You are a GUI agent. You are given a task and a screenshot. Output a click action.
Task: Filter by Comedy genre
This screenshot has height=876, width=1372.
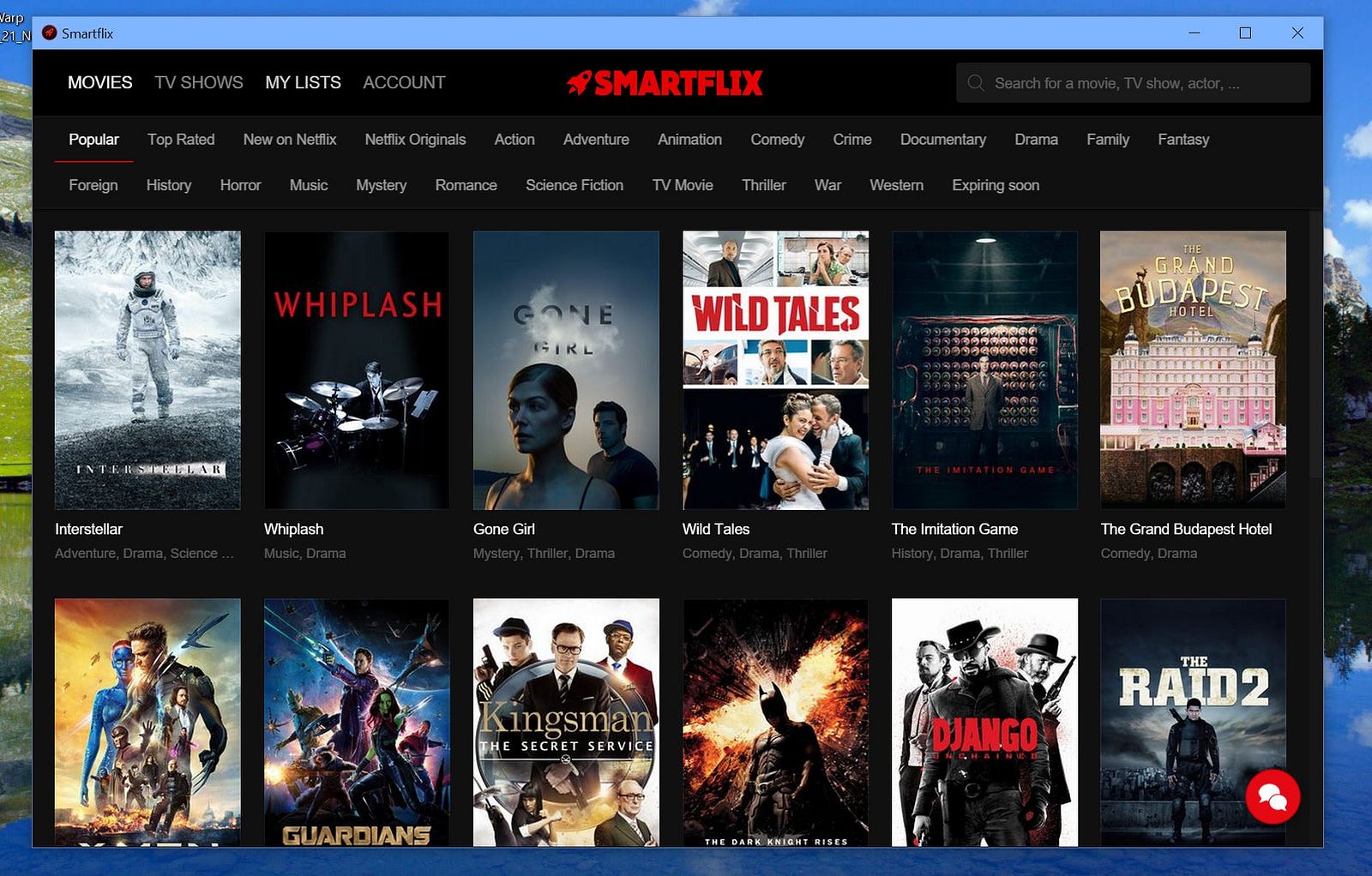(778, 140)
